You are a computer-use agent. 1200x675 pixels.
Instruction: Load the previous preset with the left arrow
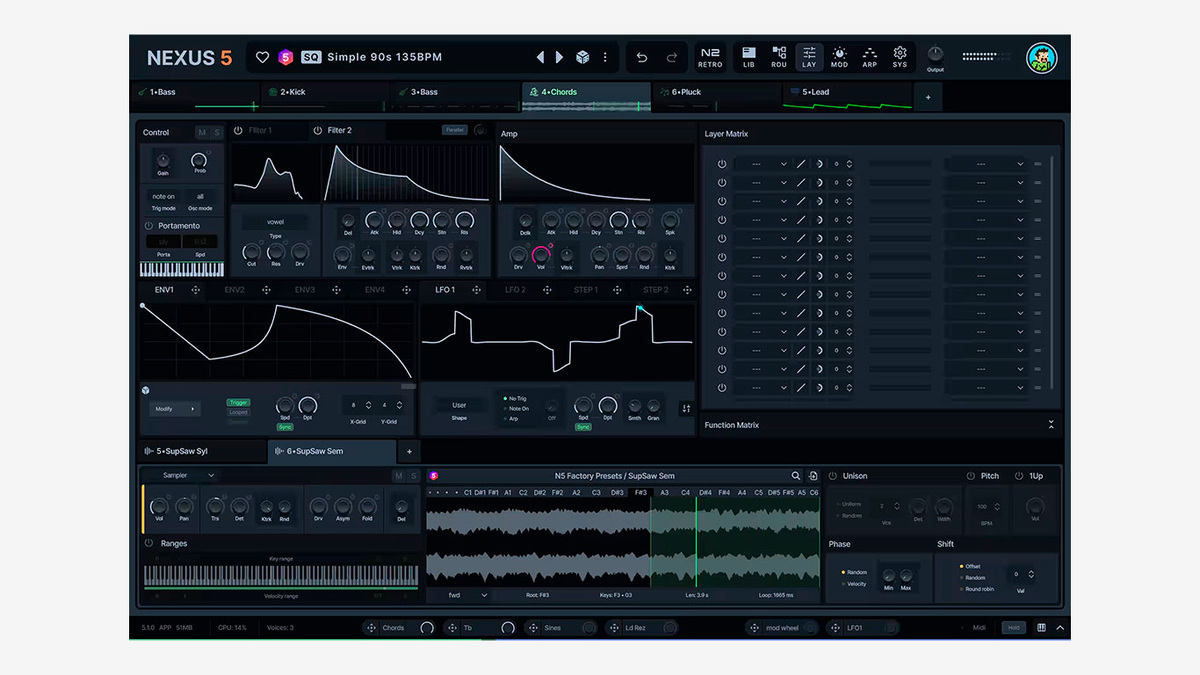click(x=541, y=58)
